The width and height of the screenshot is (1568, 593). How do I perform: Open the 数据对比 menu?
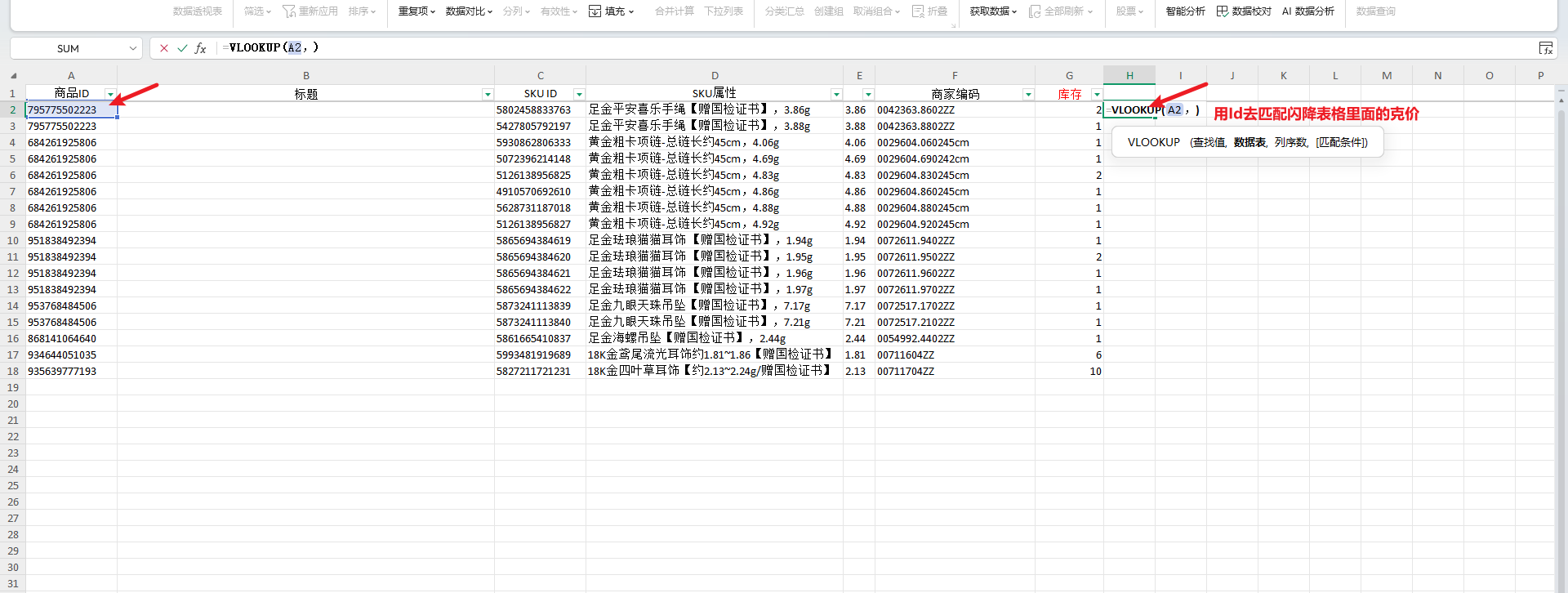(x=469, y=11)
